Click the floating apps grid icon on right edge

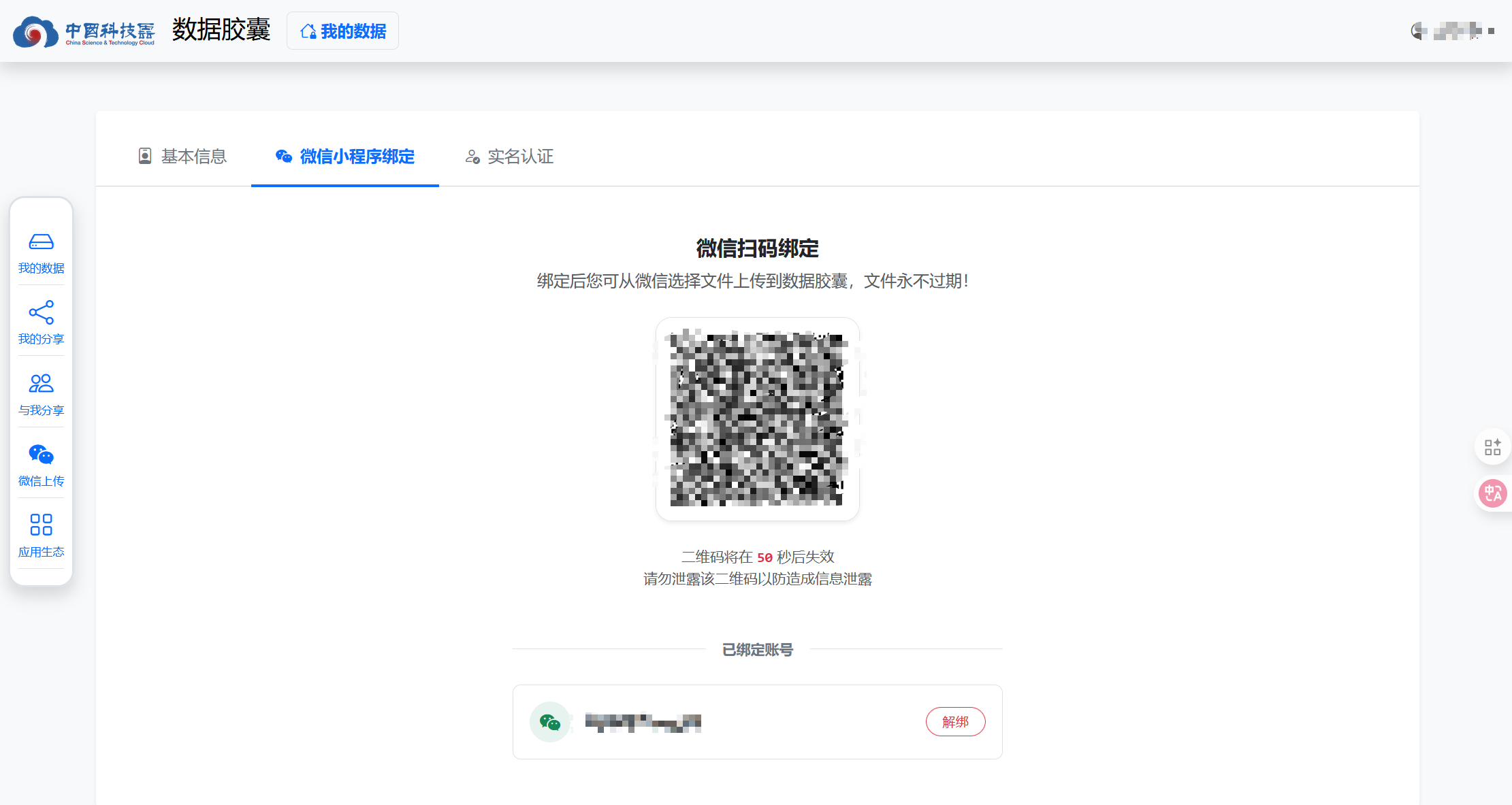1492,447
